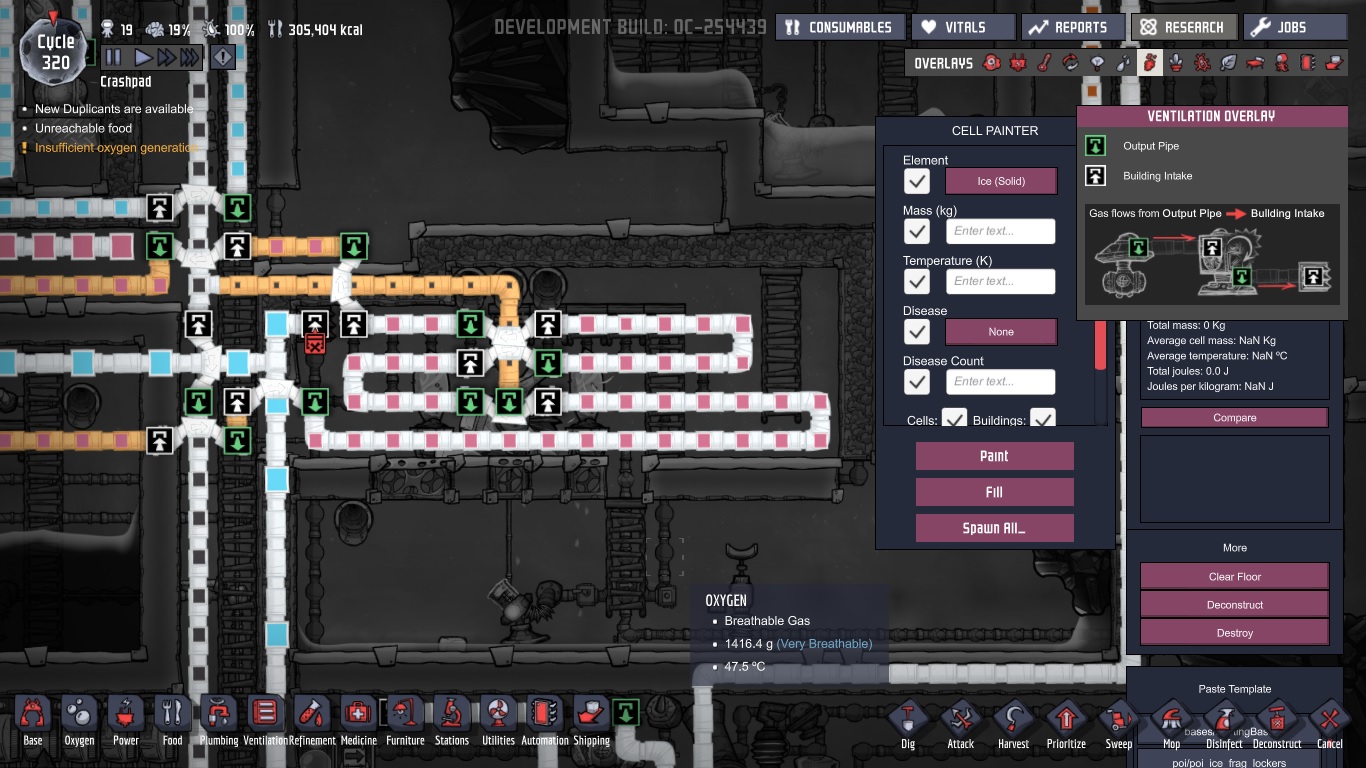
Task: Pause the game with the pause button
Action: (x=113, y=58)
